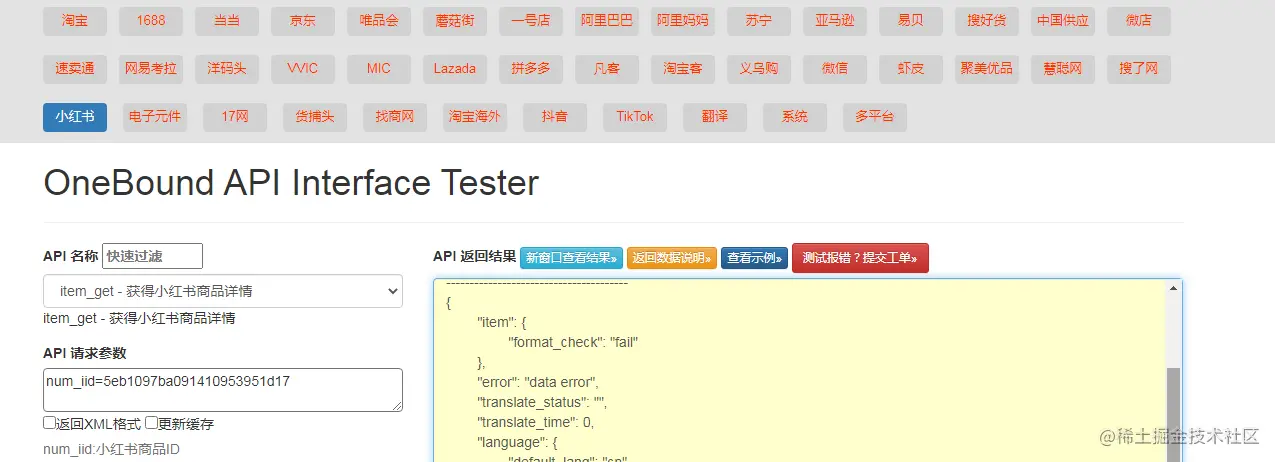Switch to the 微信 tab
This screenshot has height=462, width=1275.
[x=835, y=69]
